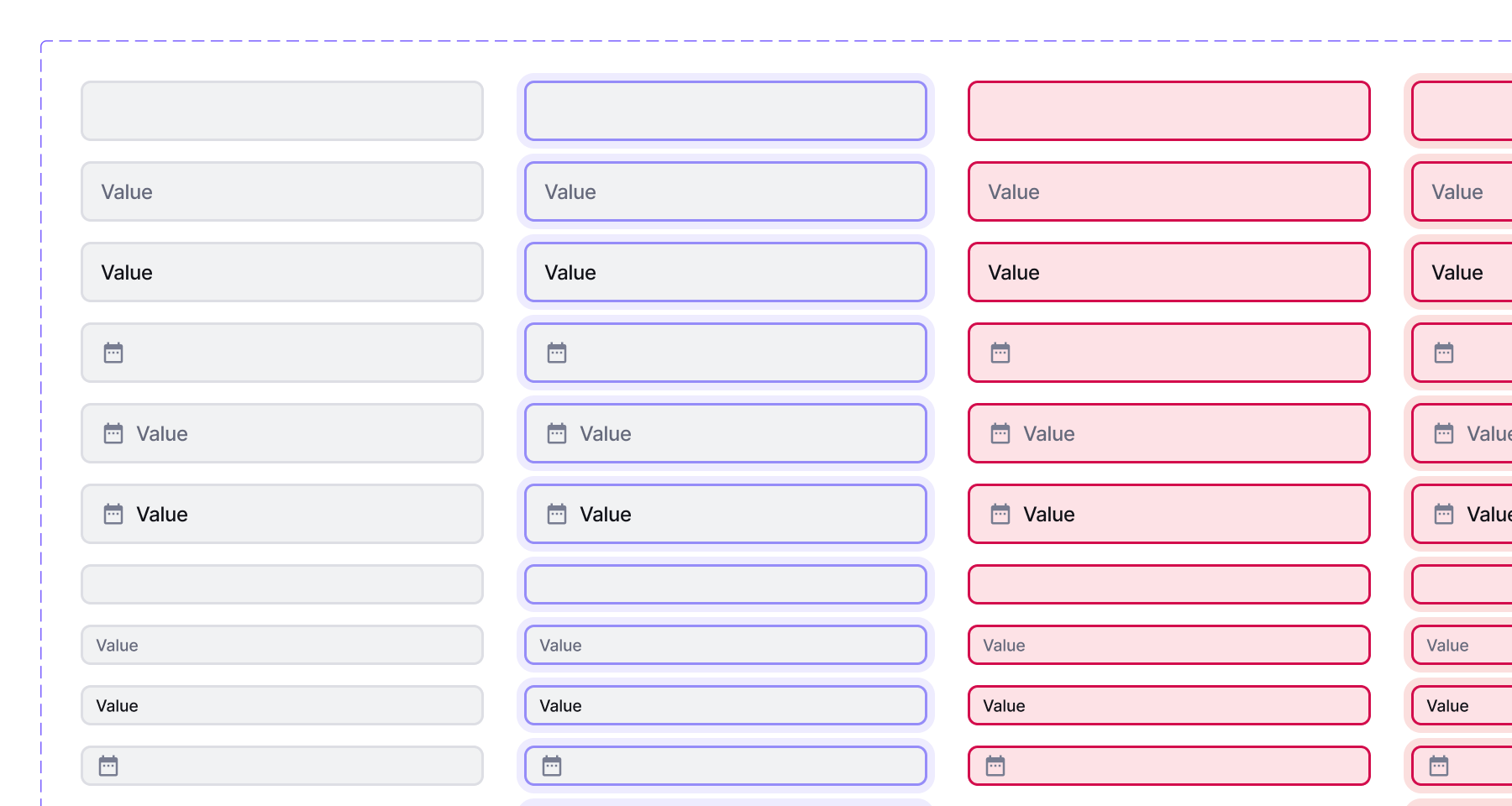
Task: Click small red input with placeholder Value
Action: pos(1169,645)
